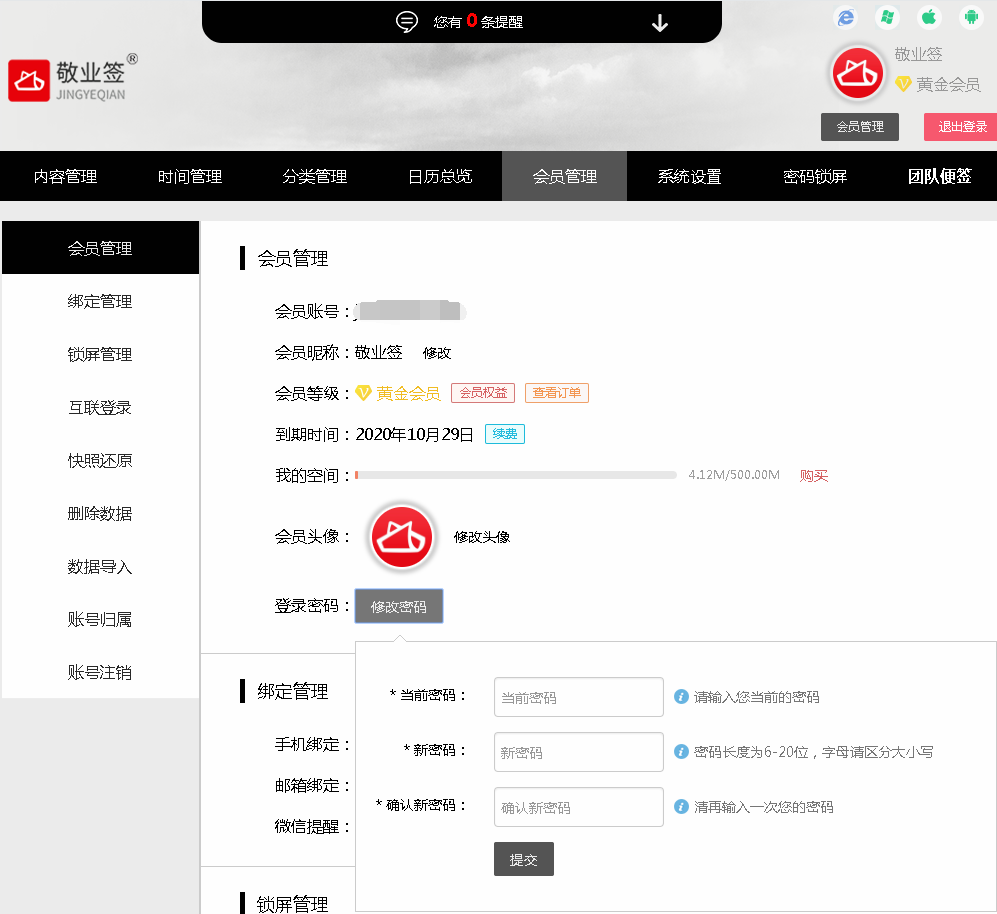Screen dimensions: 997x914
Task: Click the info icon beside 新密码 field
Action: (684, 752)
